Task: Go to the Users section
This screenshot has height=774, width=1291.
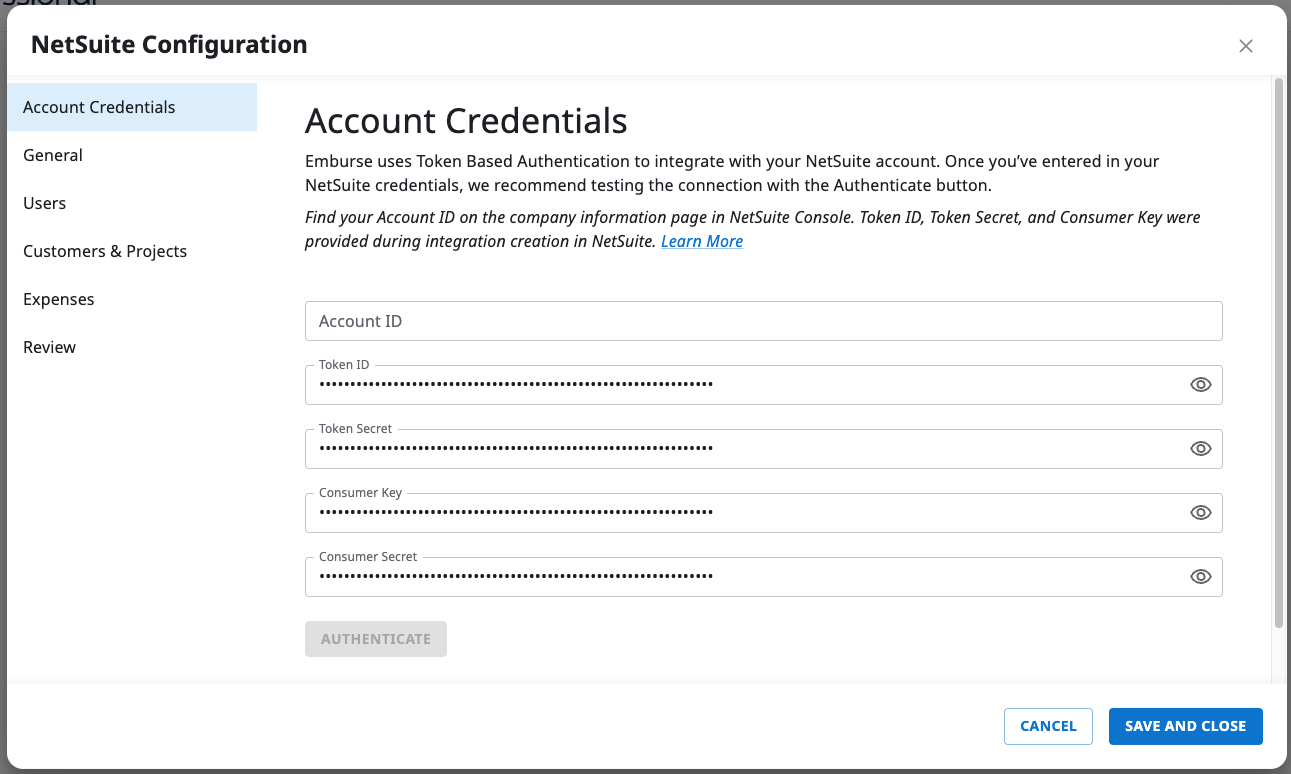Action: [x=132, y=203]
